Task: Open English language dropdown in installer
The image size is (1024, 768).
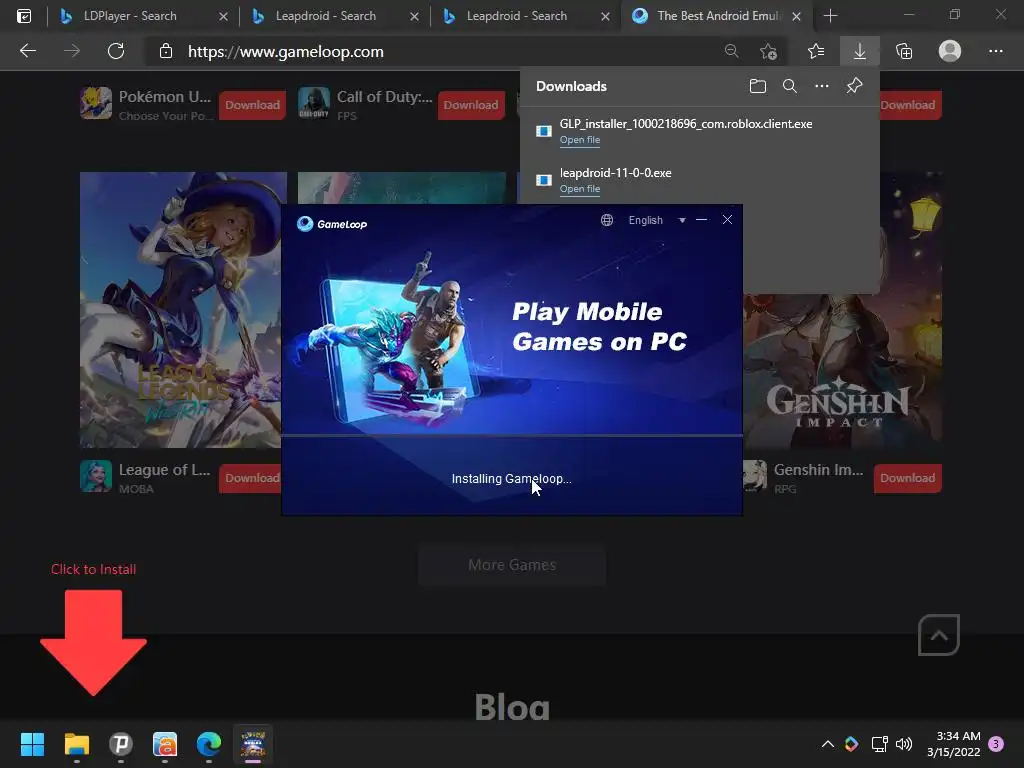Action: tap(657, 220)
